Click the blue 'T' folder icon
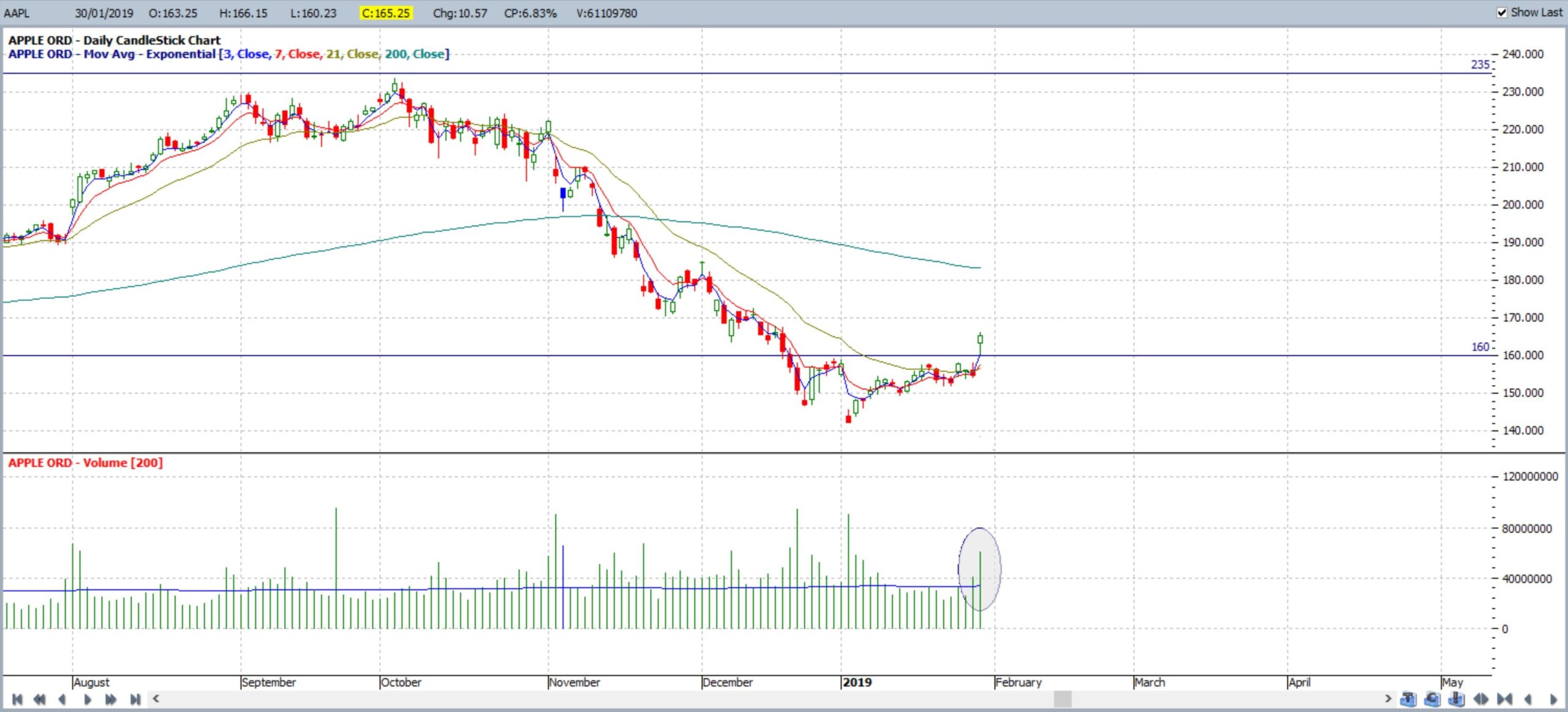The image size is (1568, 712). (1408, 699)
